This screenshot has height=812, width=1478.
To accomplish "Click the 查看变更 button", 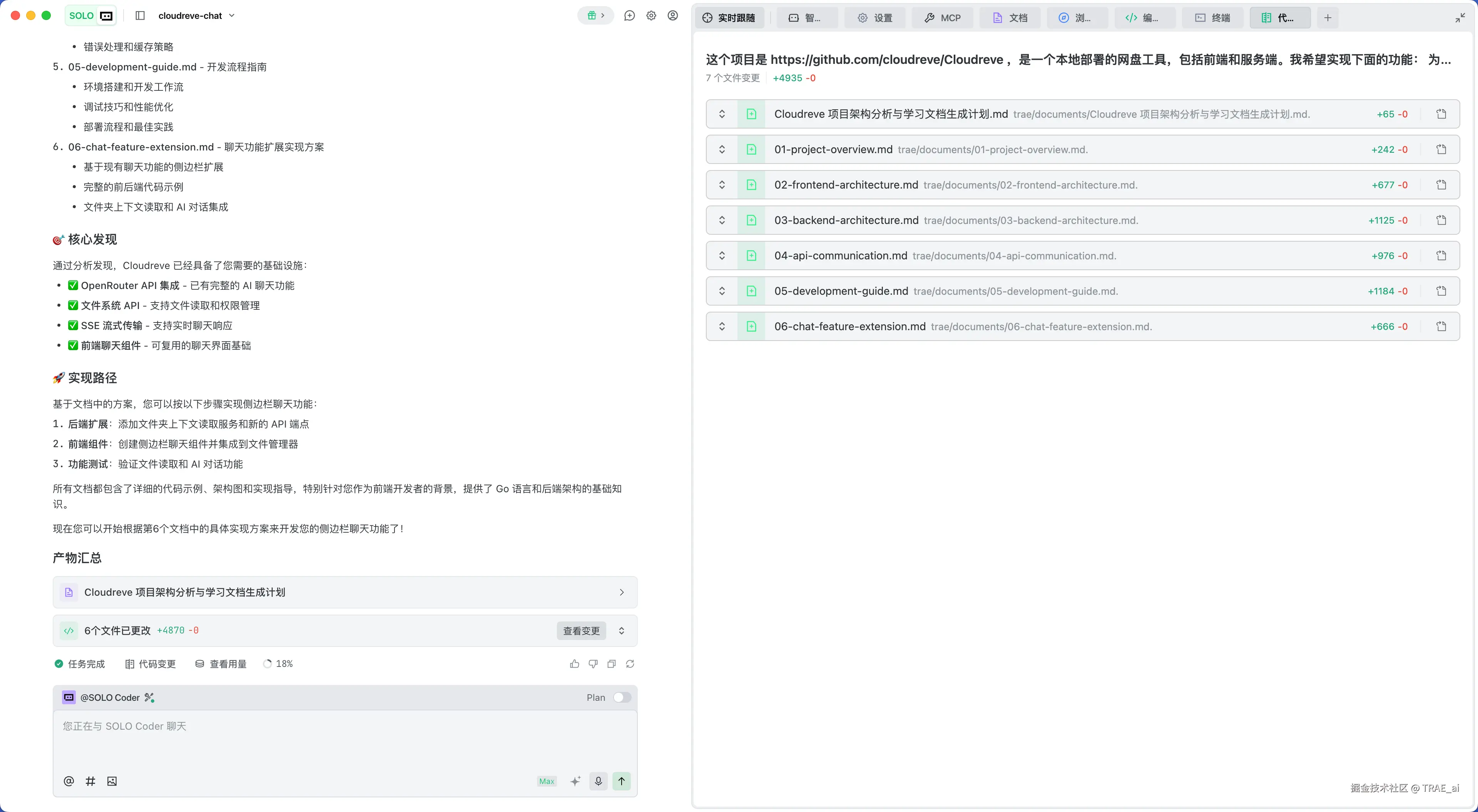I will tap(581, 631).
